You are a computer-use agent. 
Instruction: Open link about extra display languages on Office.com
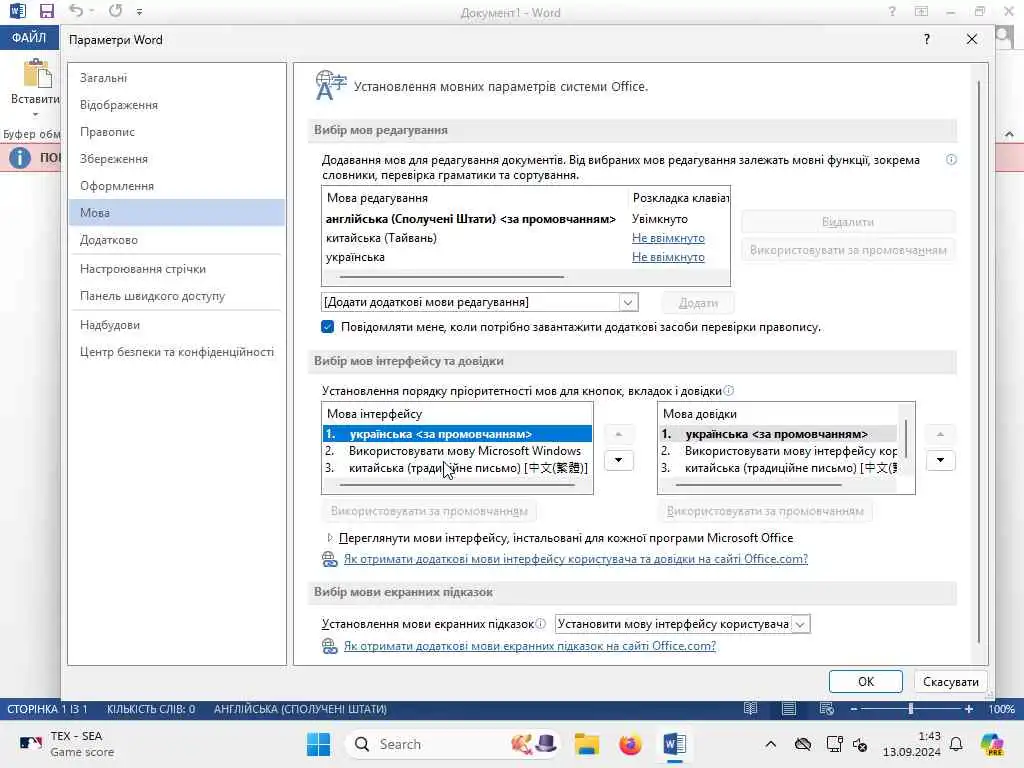pos(575,559)
